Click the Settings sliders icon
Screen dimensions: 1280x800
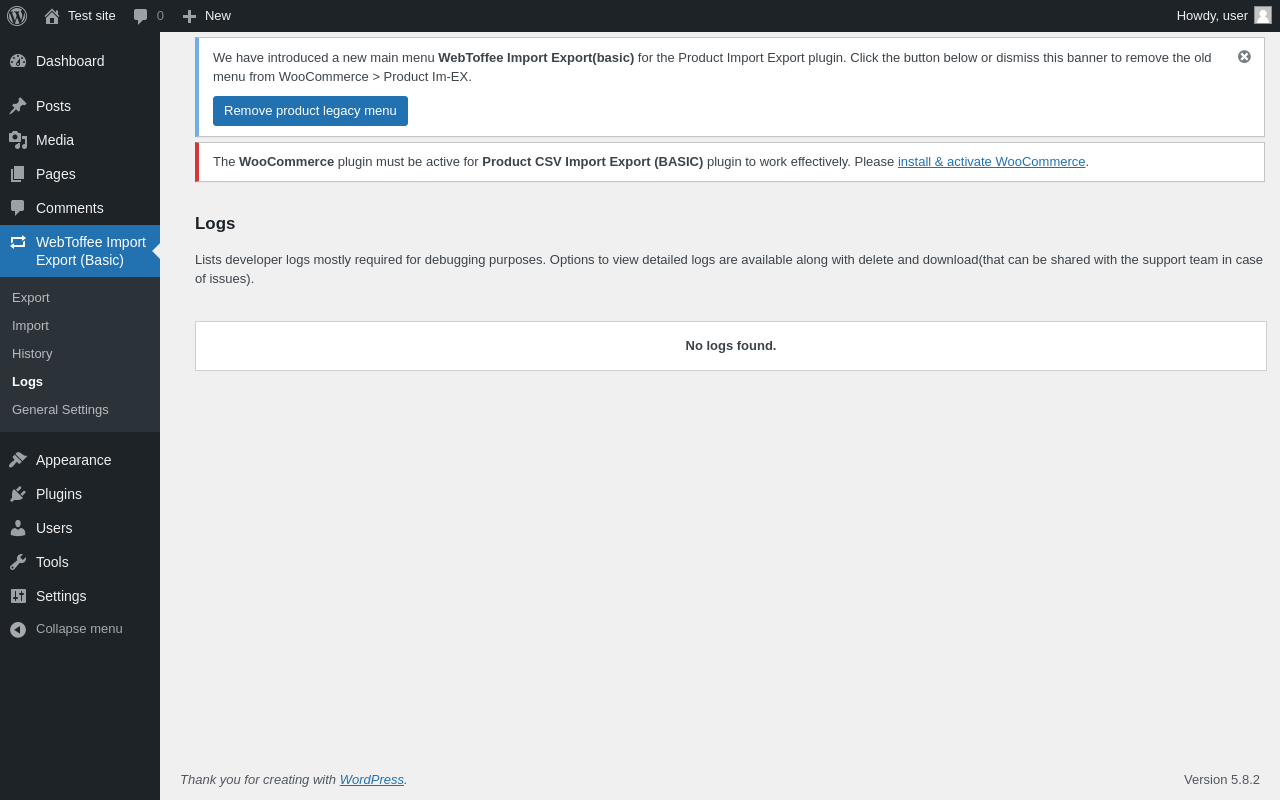coord(18,596)
